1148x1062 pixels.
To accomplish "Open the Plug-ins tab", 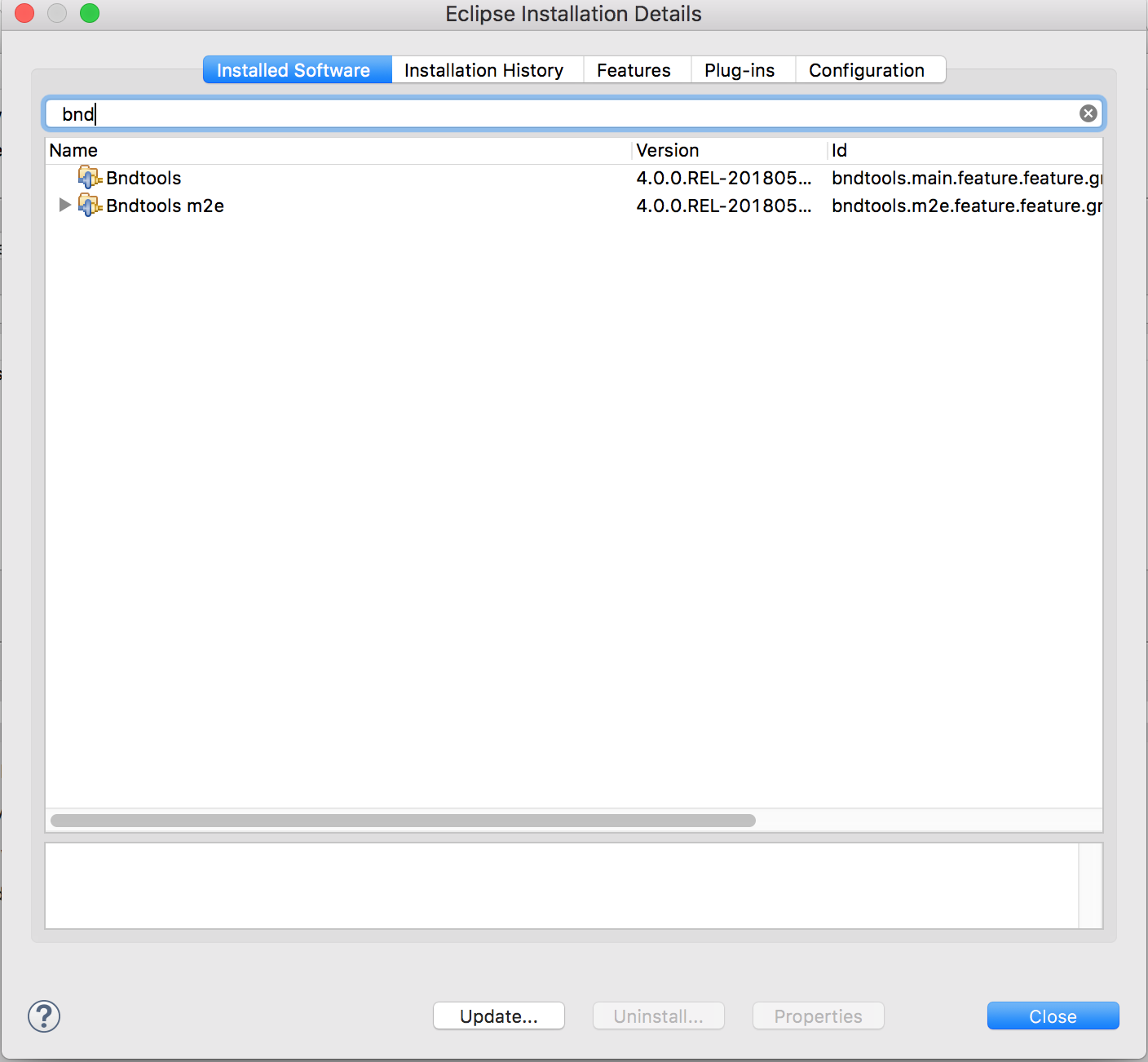I will pyautogui.click(x=741, y=69).
